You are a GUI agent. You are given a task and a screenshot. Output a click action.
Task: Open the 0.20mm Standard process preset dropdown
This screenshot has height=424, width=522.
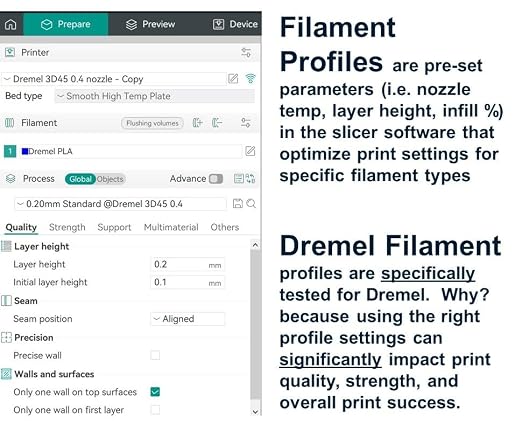(x=120, y=204)
